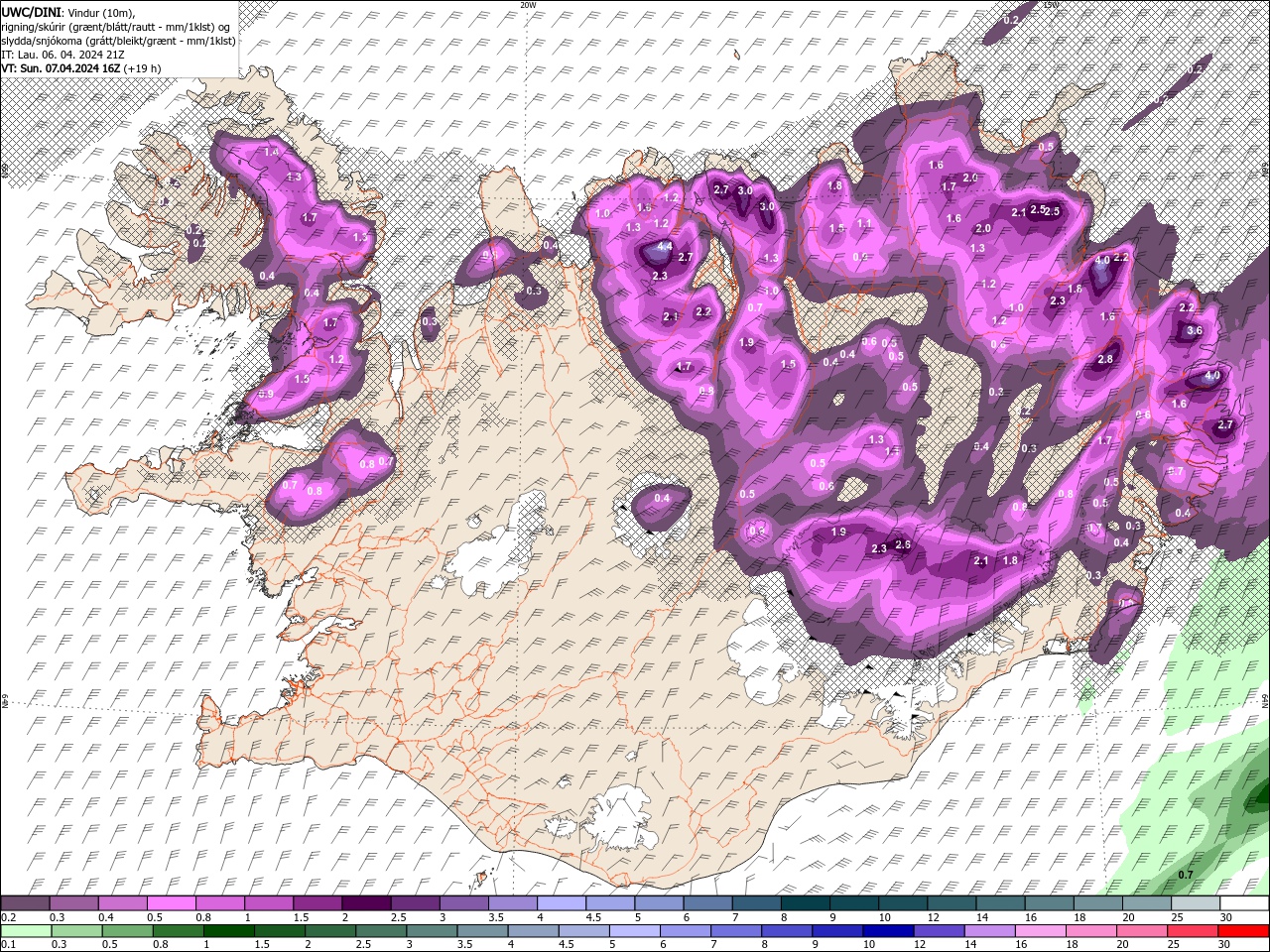The height and width of the screenshot is (952, 1270).
Task: Click the UWC/DINI header label
Action: (x=32, y=11)
